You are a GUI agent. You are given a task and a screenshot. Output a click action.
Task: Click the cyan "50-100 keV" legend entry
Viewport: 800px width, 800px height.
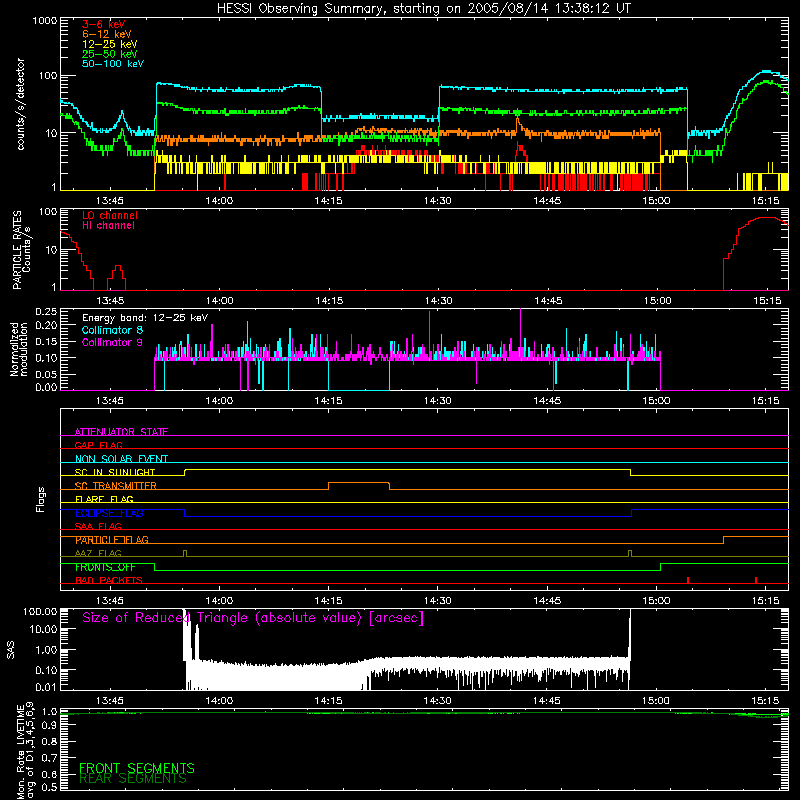[x=113, y=64]
